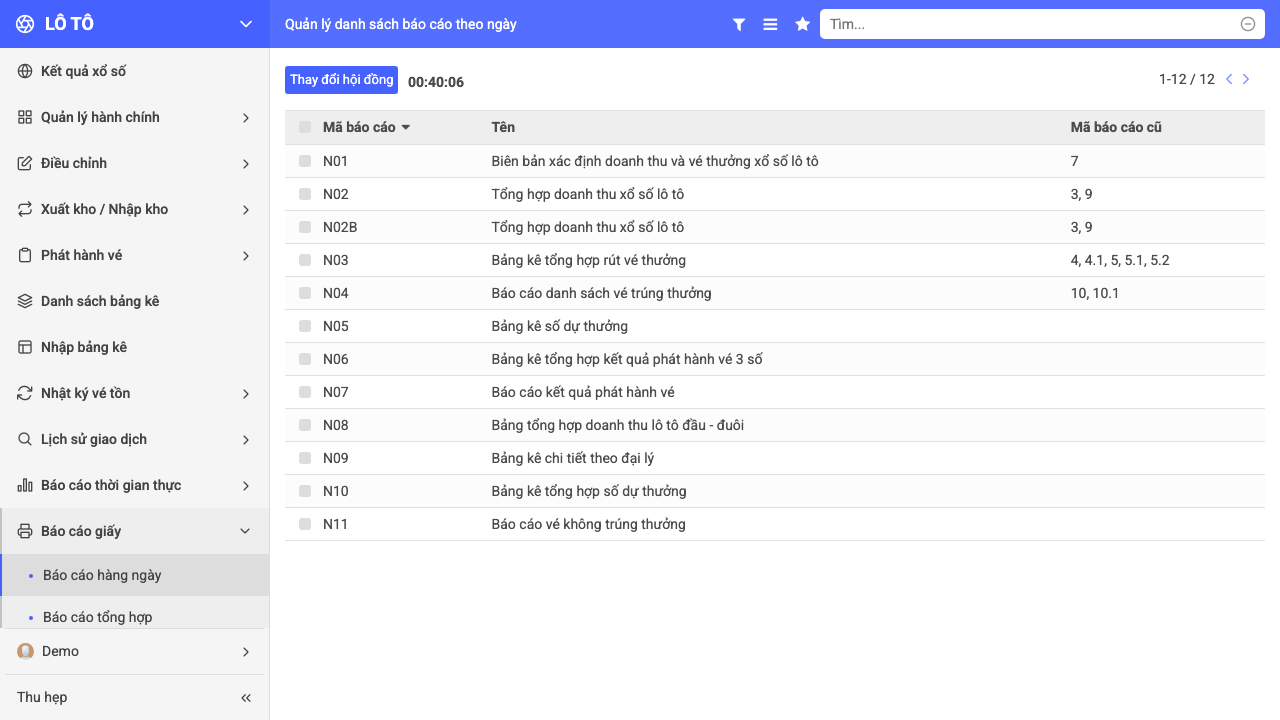Sort by the Mã báo cáo column arrow
Screen dimensions: 1280x720
tap(406, 128)
